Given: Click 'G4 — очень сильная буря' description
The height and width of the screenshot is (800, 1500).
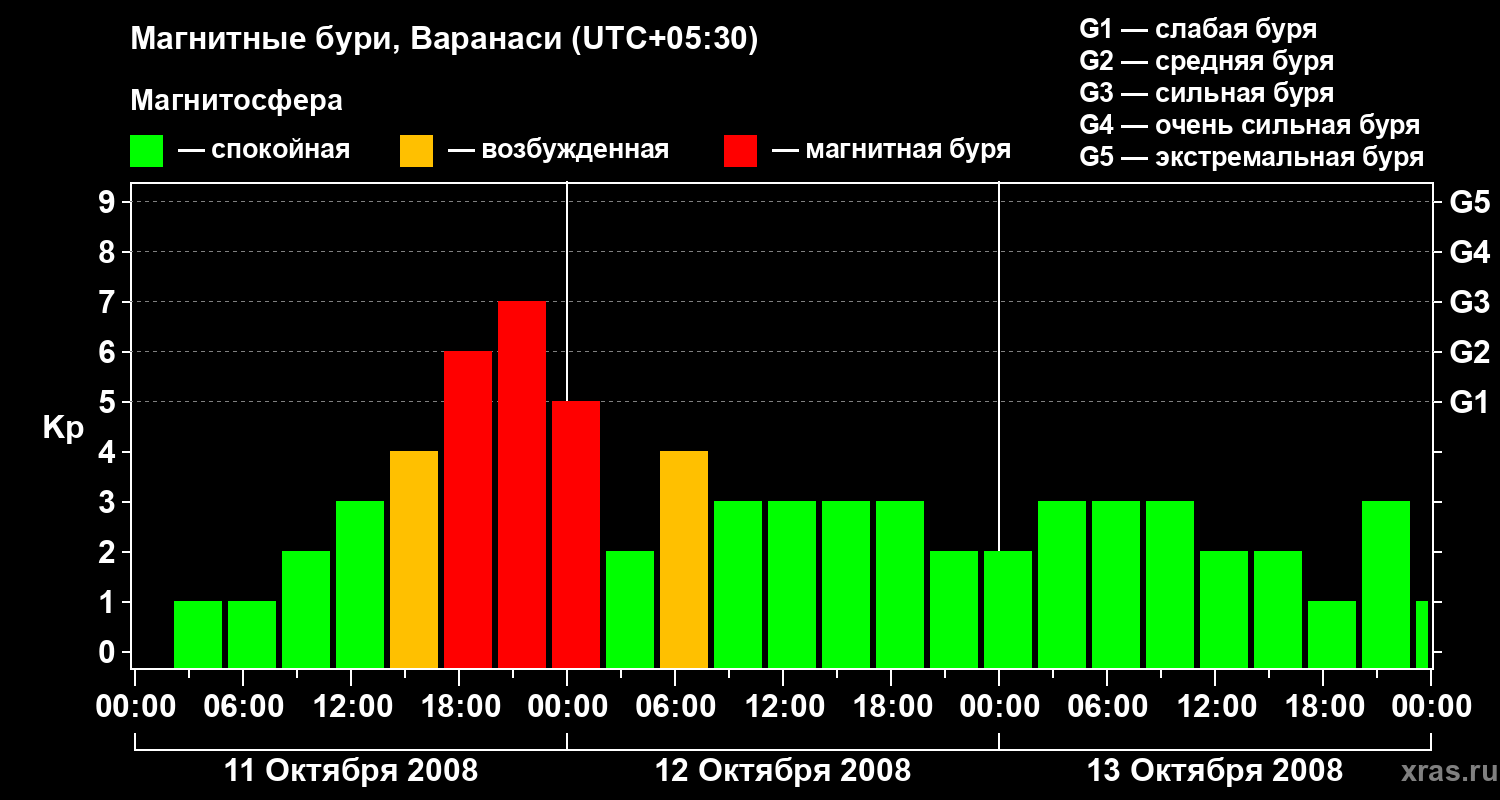Looking at the screenshot, I should pos(1249,125).
